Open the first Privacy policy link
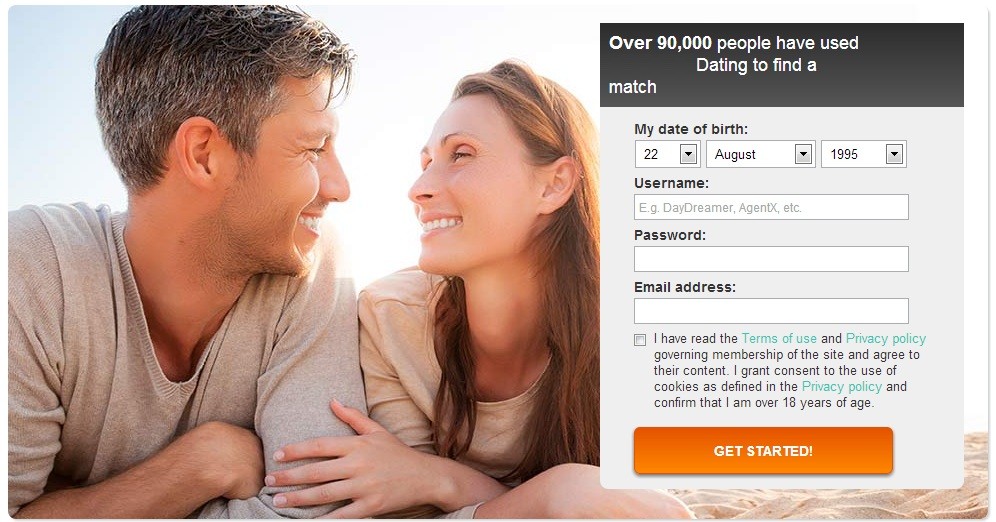Image resolution: width=996 pixels, height=522 pixels. 886,338
